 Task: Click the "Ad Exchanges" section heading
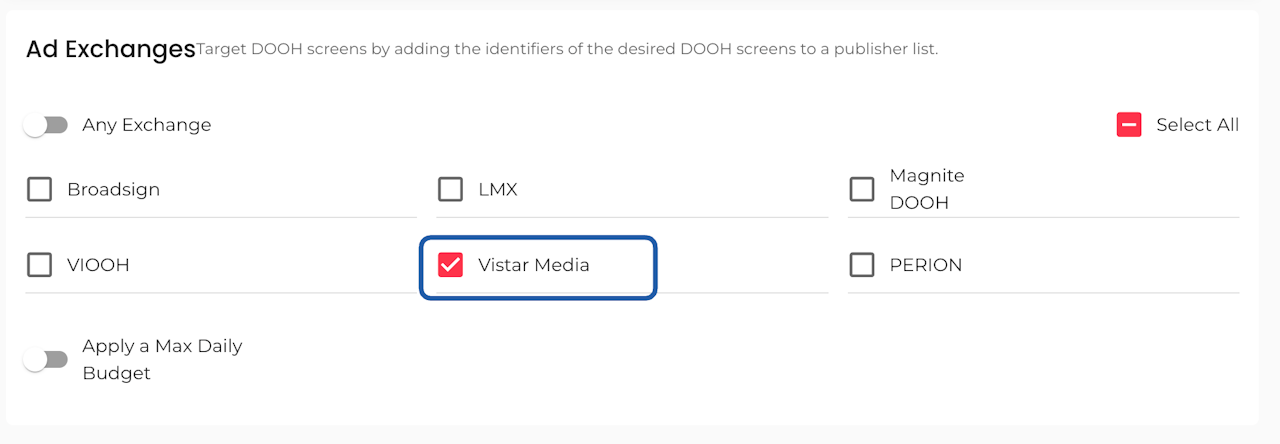(x=110, y=49)
